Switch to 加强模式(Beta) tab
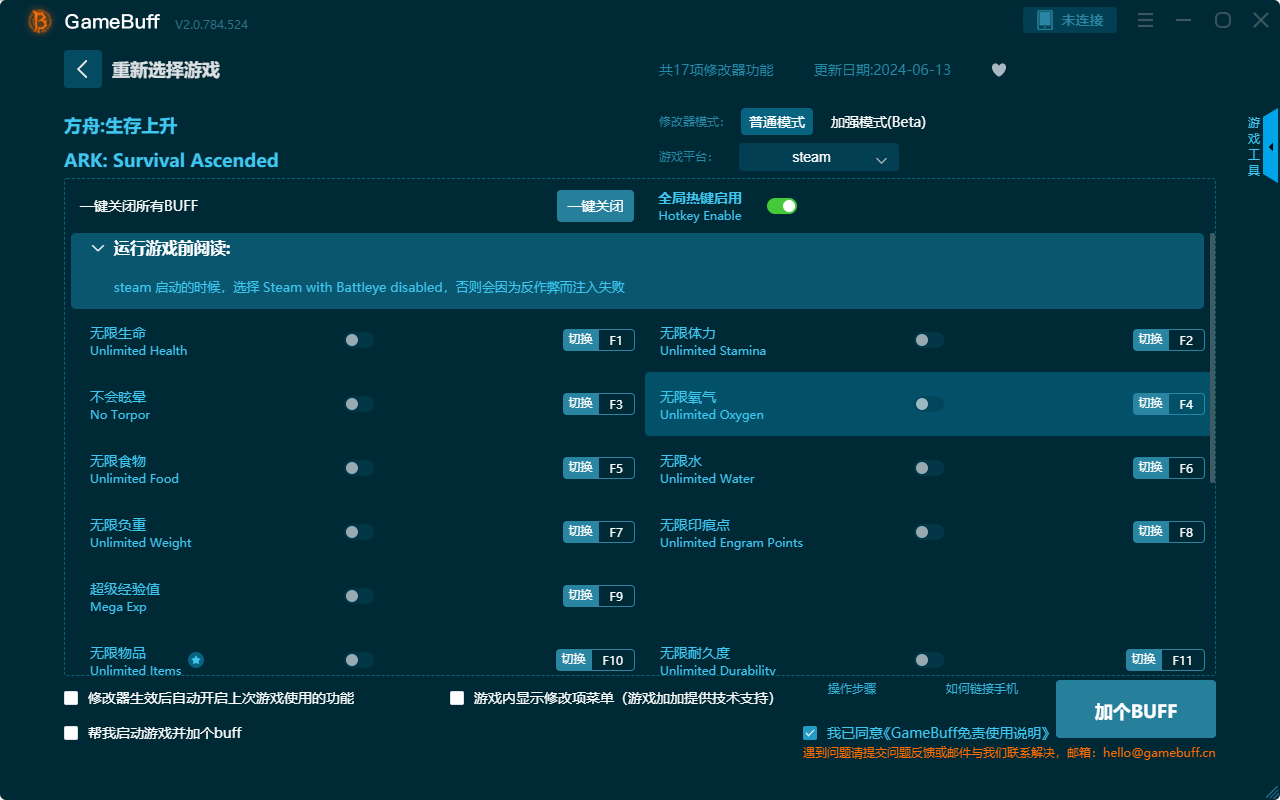Viewport: 1280px width, 800px height. (x=878, y=122)
